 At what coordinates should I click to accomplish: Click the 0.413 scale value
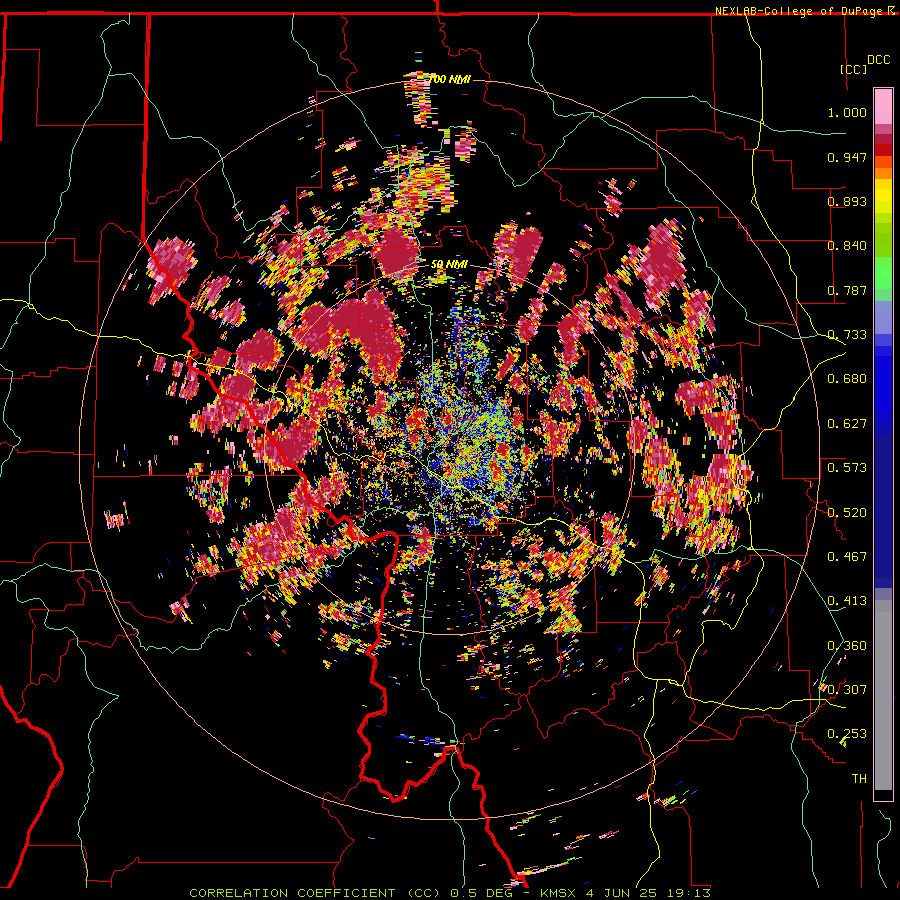coord(847,601)
